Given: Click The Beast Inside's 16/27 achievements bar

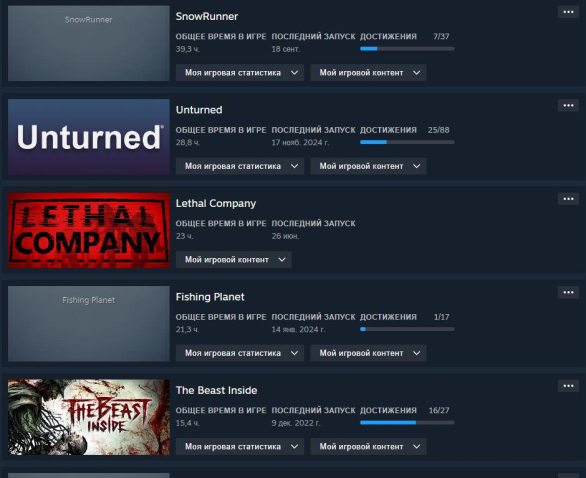Looking at the screenshot, I should [407, 422].
